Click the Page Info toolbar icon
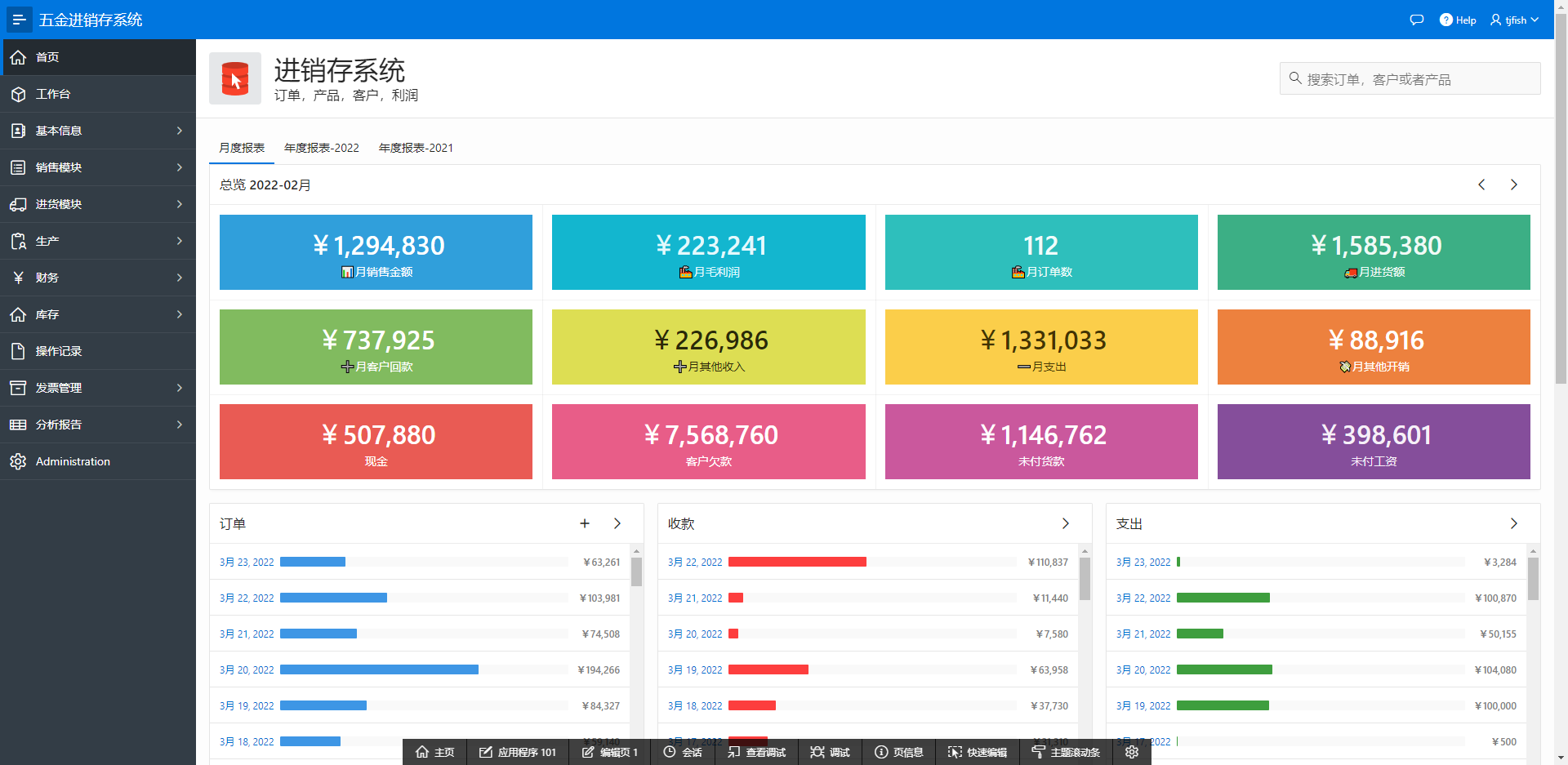The width and height of the screenshot is (1568, 765). [898, 752]
